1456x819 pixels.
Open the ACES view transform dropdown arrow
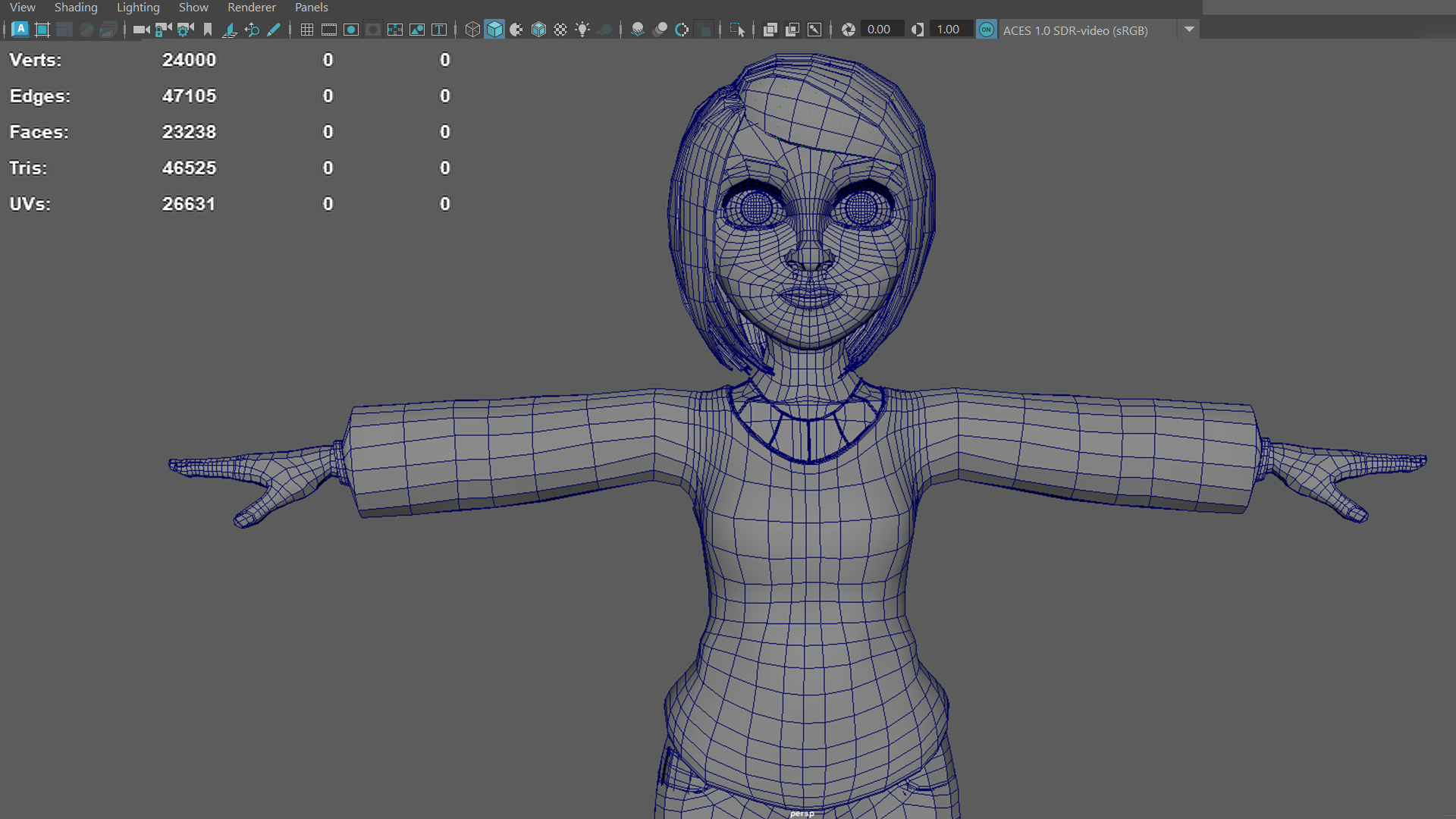[1189, 30]
